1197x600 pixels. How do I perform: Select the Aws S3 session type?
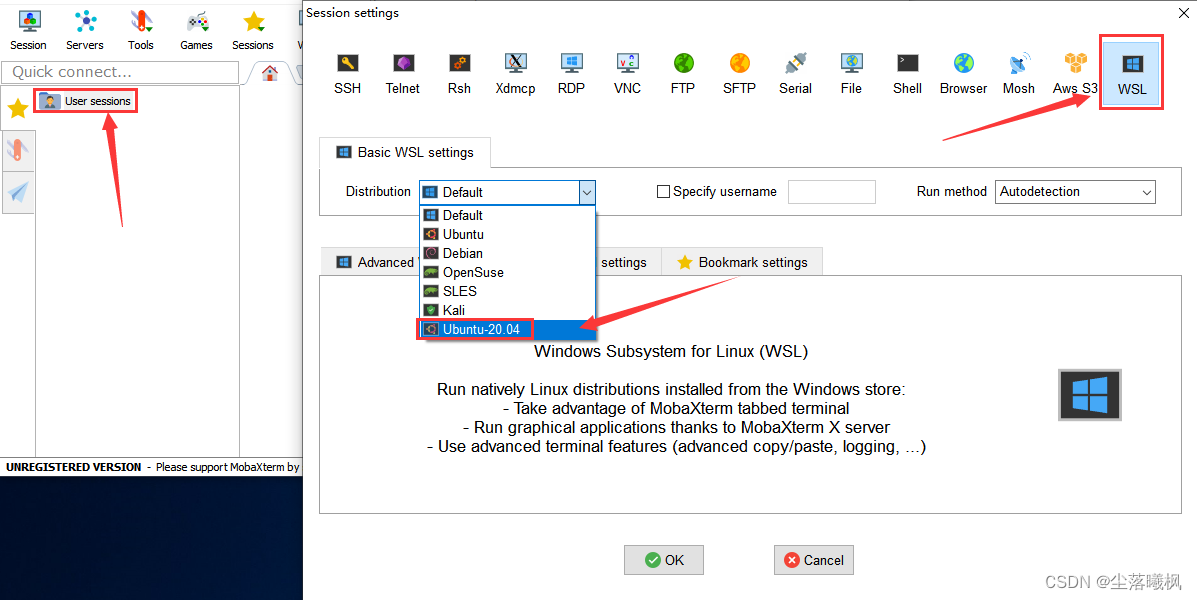1075,74
